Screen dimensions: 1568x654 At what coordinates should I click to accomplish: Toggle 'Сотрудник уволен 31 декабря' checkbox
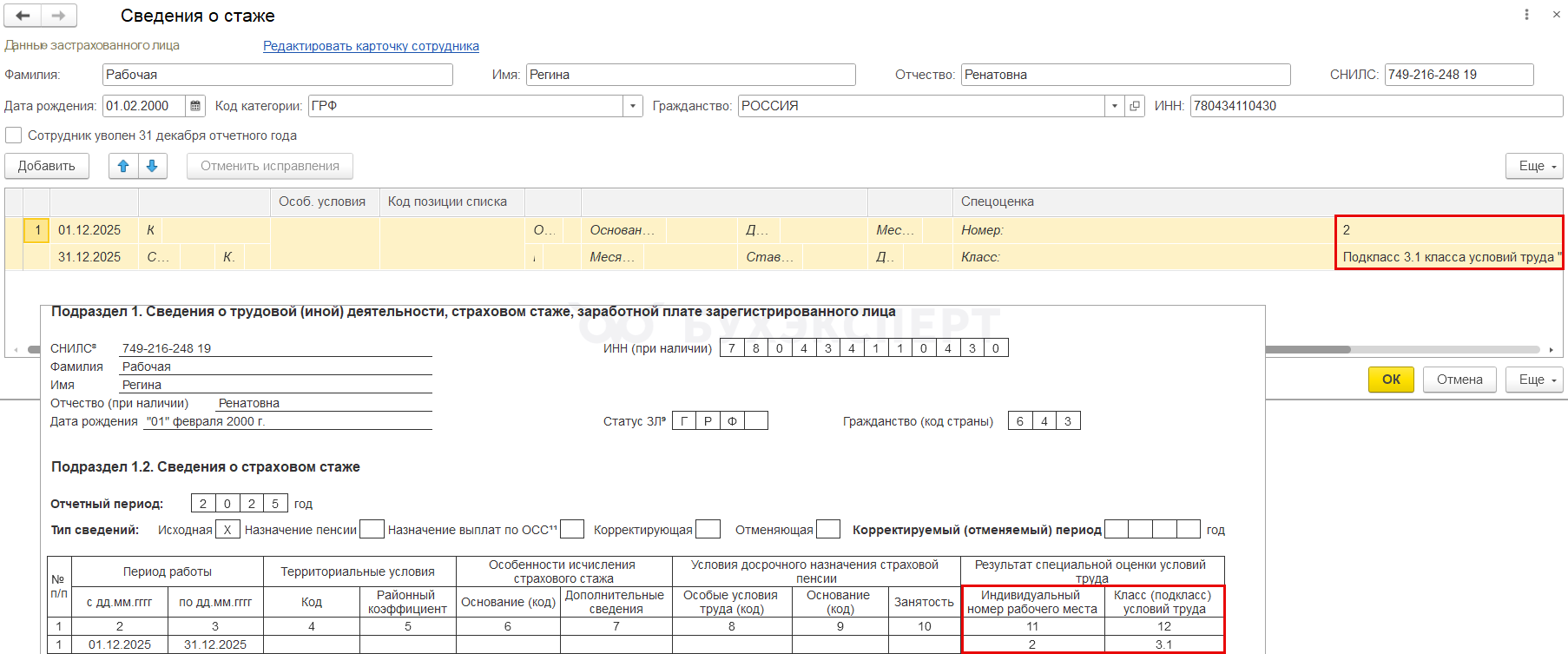pyautogui.click(x=14, y=135)
